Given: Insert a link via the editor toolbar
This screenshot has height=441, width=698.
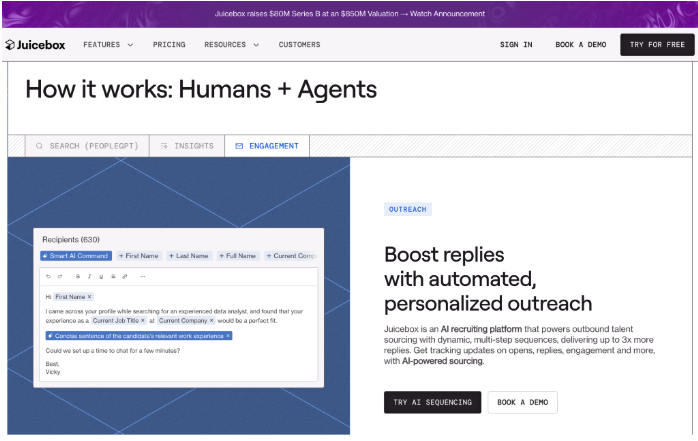Looking at the screenshot, I should tap(125, 276).
